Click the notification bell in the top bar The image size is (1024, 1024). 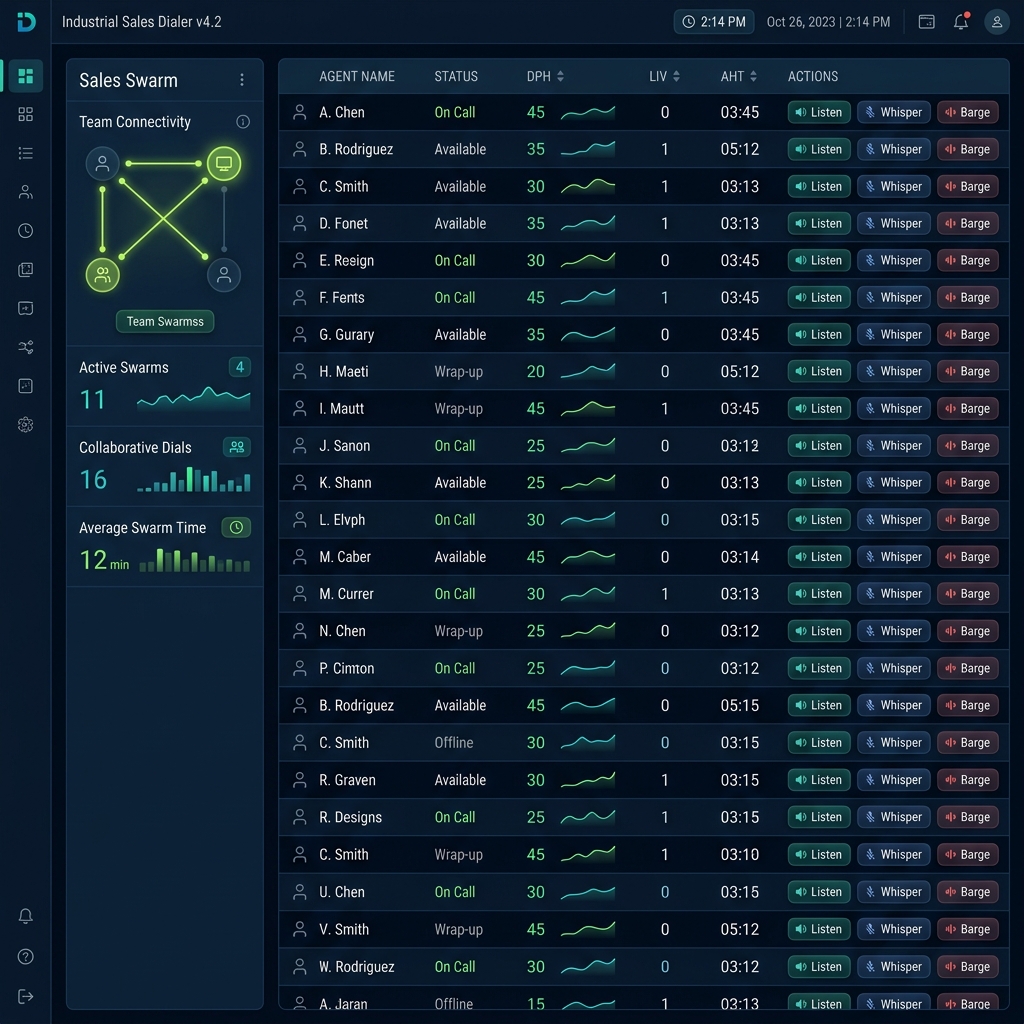[x=959, y=21]
